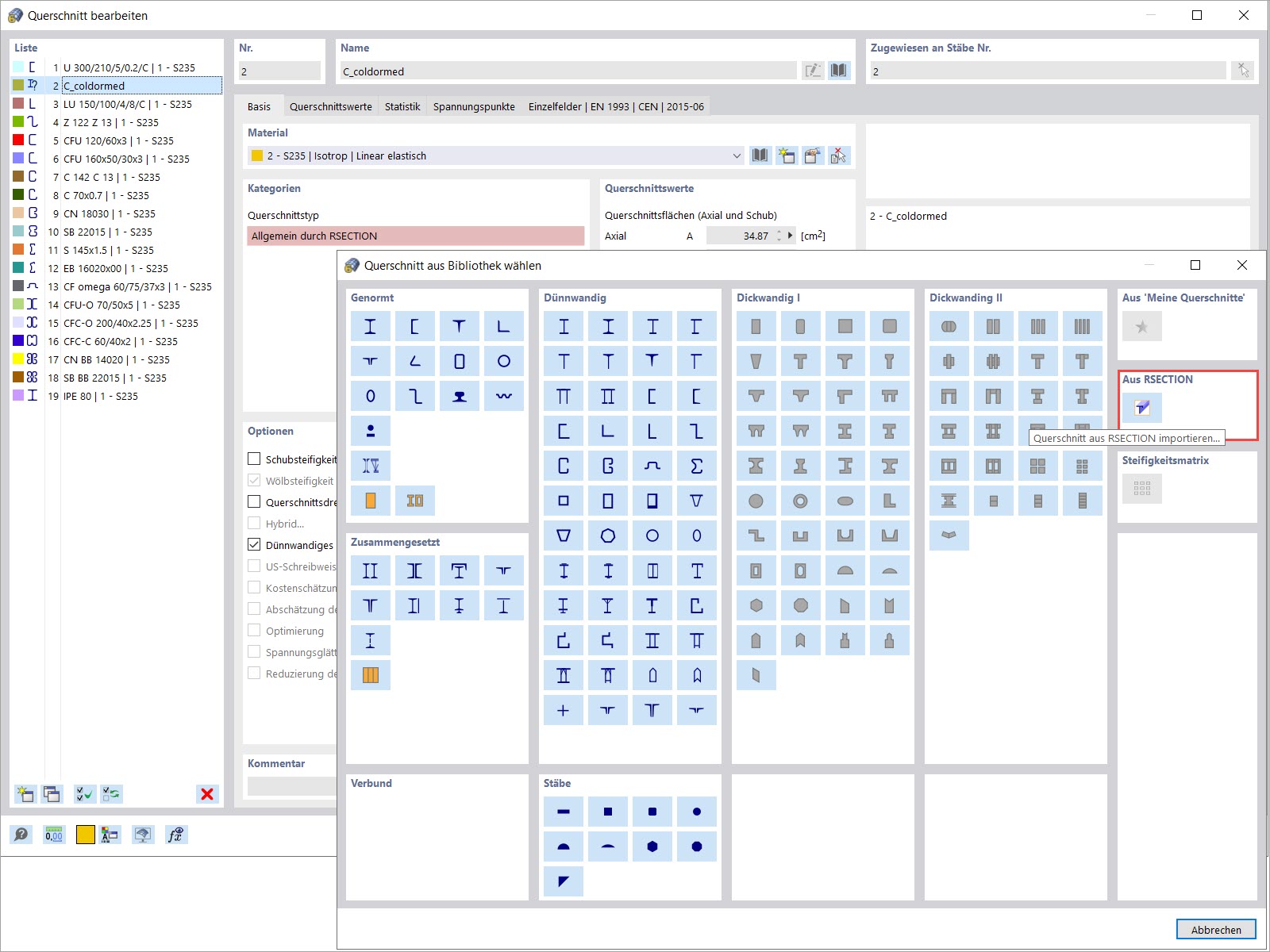Pick the flat bar icon in Stäbe
The width and height of the screenshot is (1270, 952).
(563, 812)
